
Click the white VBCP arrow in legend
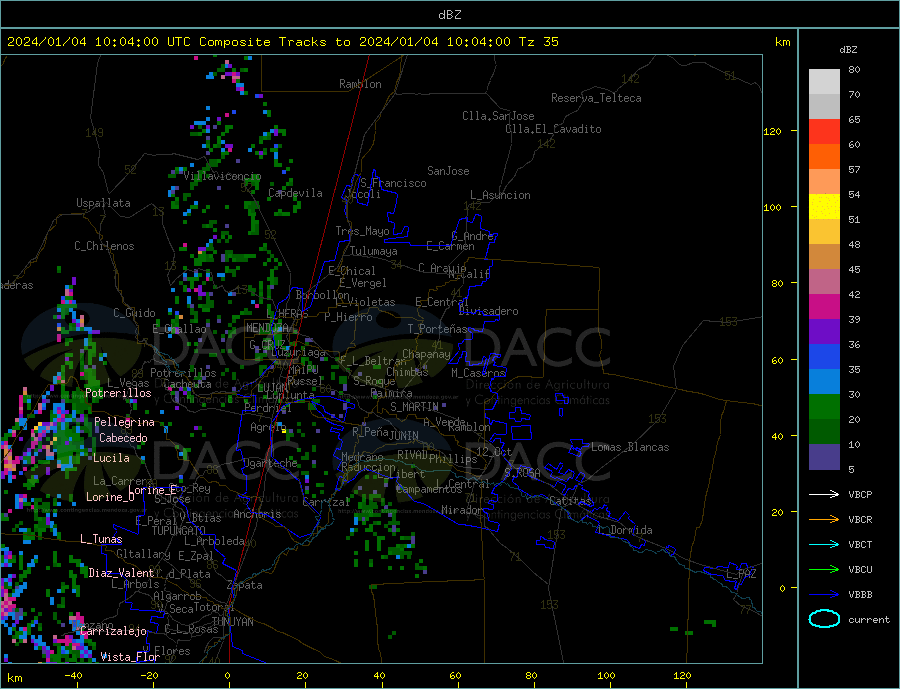pos(824,494)
